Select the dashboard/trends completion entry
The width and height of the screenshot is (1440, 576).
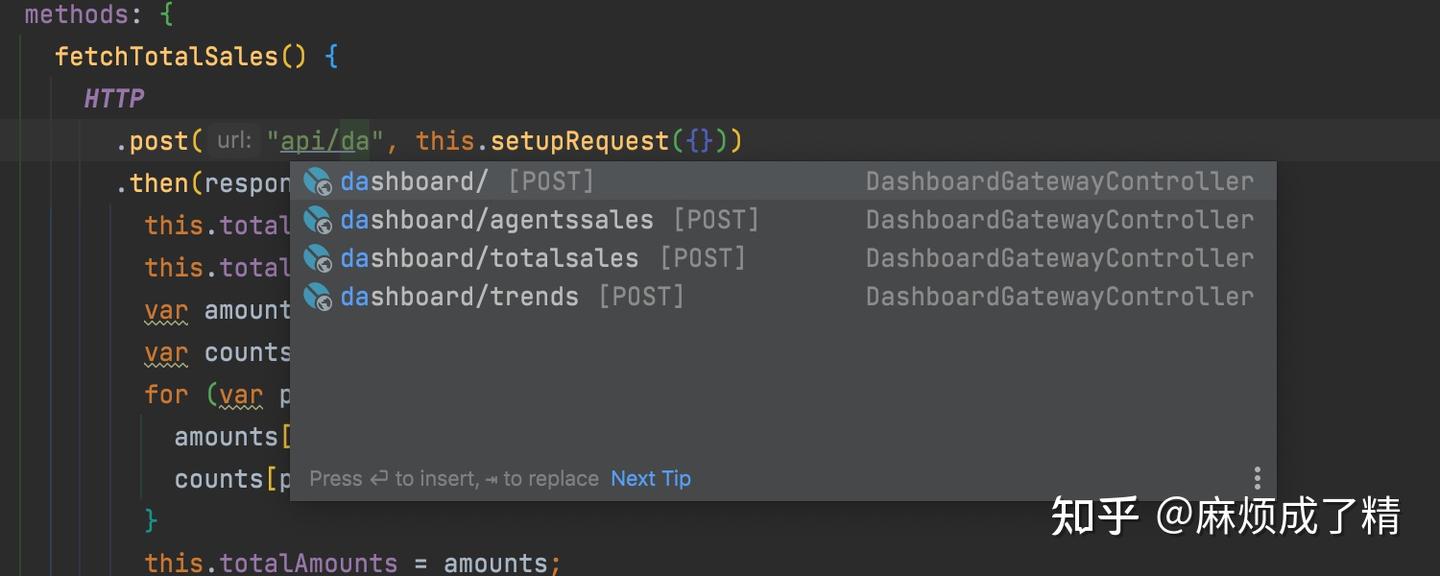(783, 297)
